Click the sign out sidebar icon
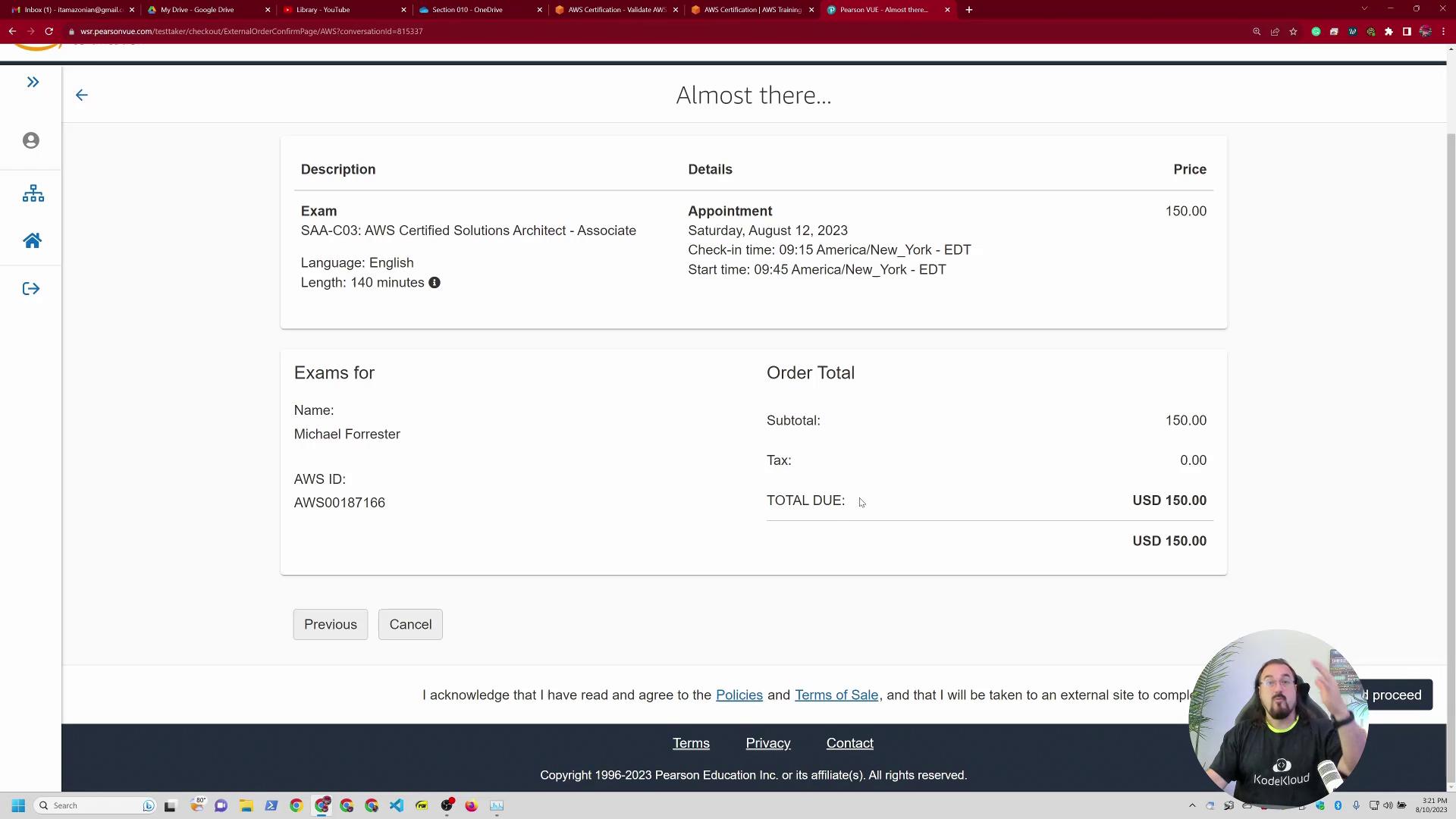This screenshot has height=819, width=1456. click(31, 289)
